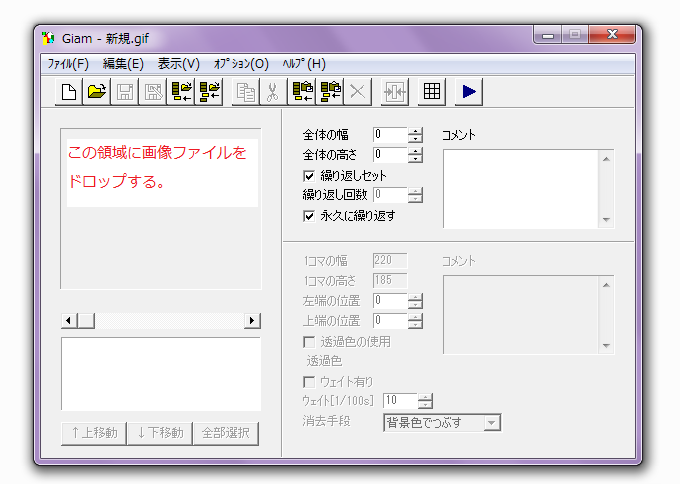This screenshot has width=680, height=484.
Task: Click the ↓下移動 button
Action: pyautogui.click(x=160, y=433)
